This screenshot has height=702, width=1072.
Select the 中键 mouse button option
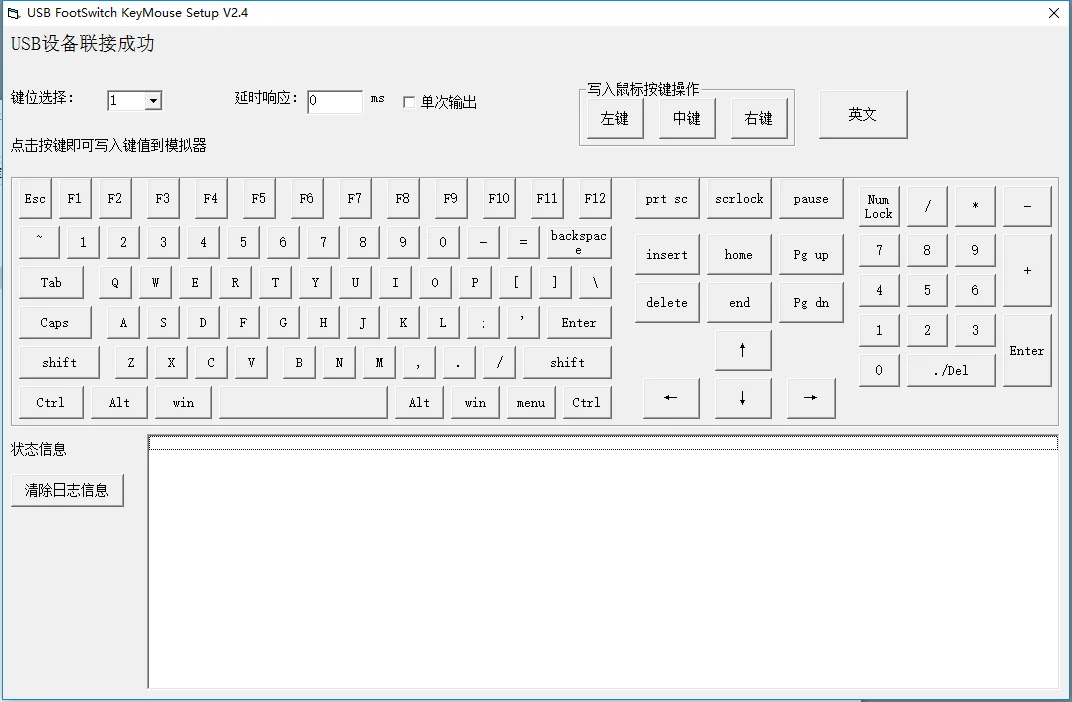687,119
